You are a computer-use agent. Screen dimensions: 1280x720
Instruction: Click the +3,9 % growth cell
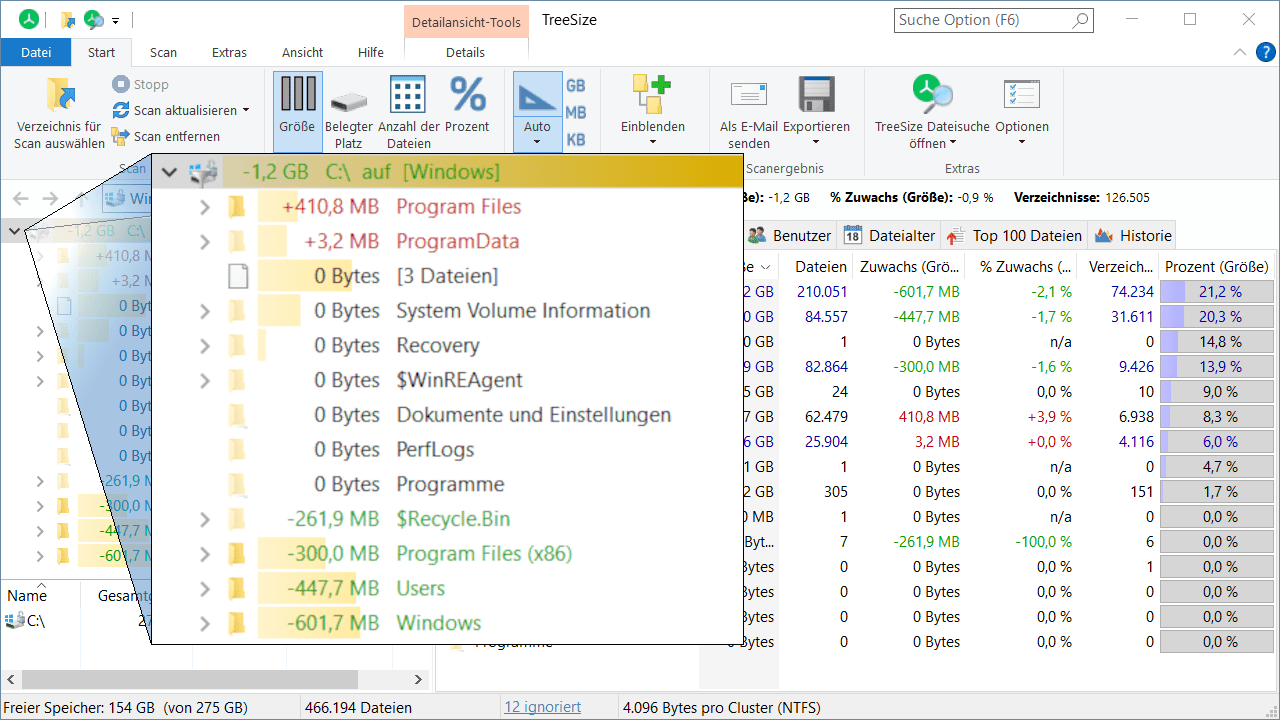point(1050,417)
